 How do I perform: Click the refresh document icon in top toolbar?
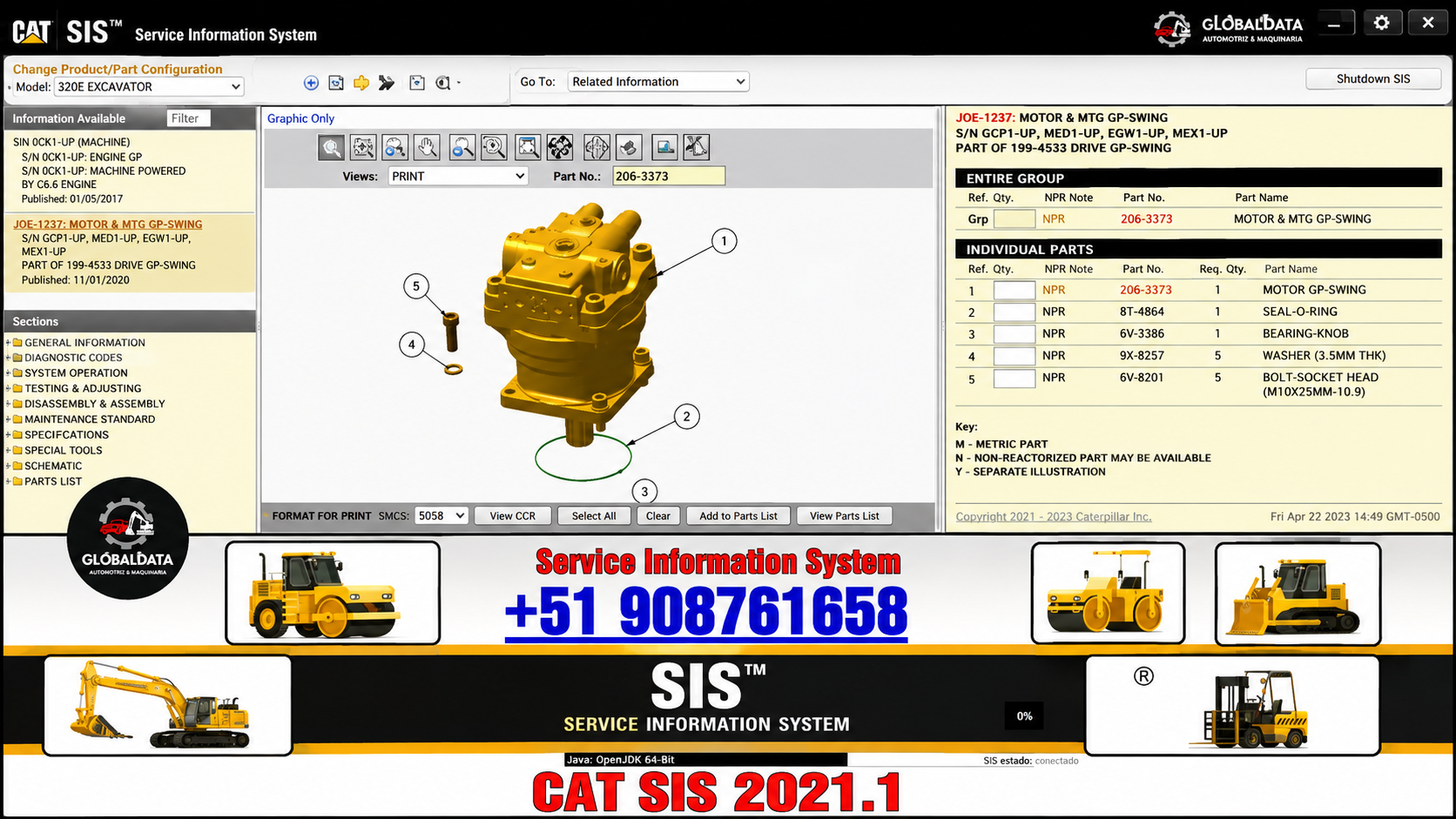pos(336,83)
